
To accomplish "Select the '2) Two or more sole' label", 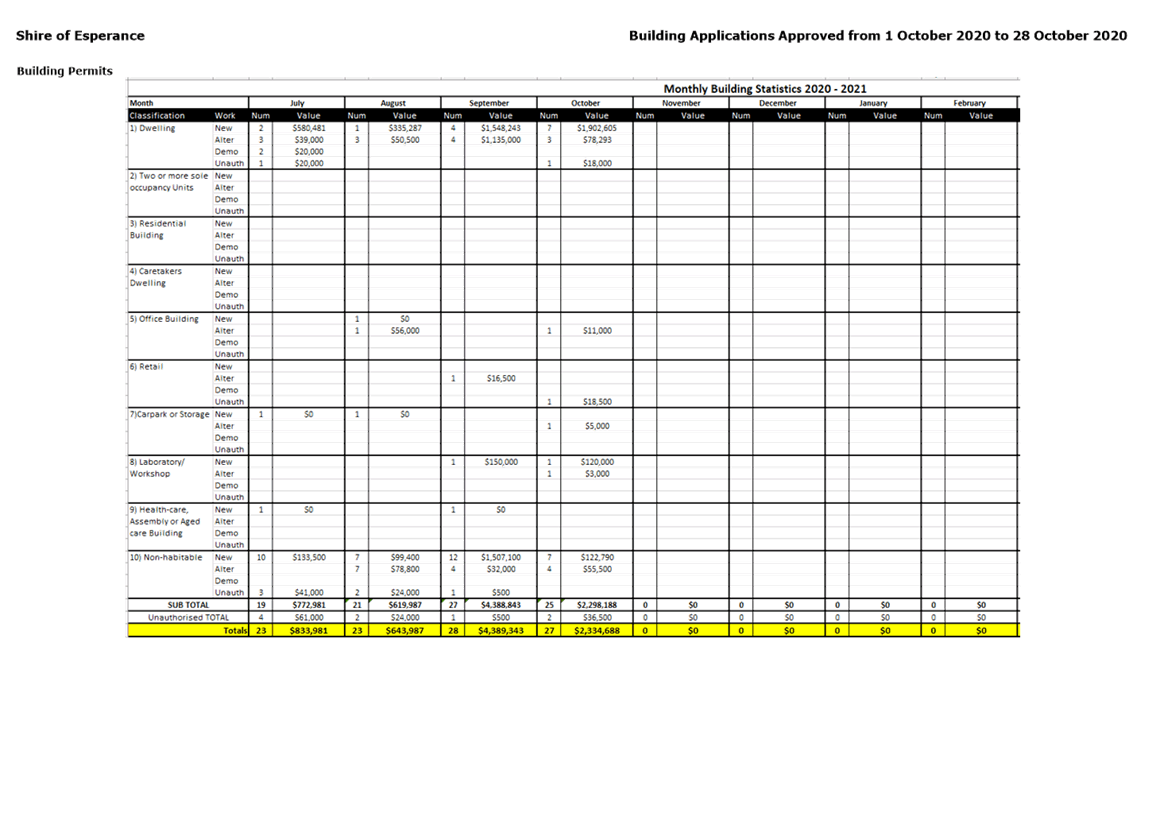I will (169, 176).
